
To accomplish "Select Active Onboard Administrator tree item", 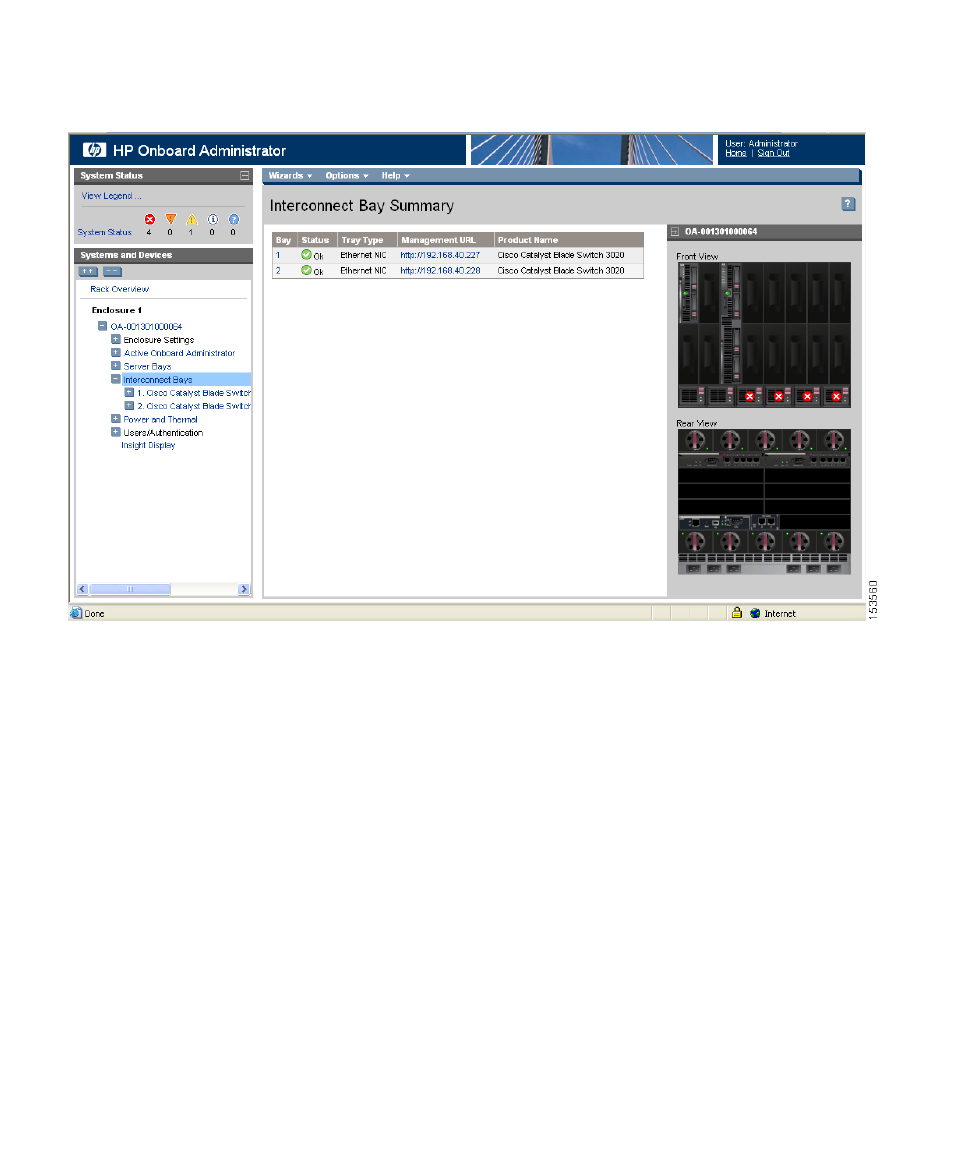I will (179, 353).
